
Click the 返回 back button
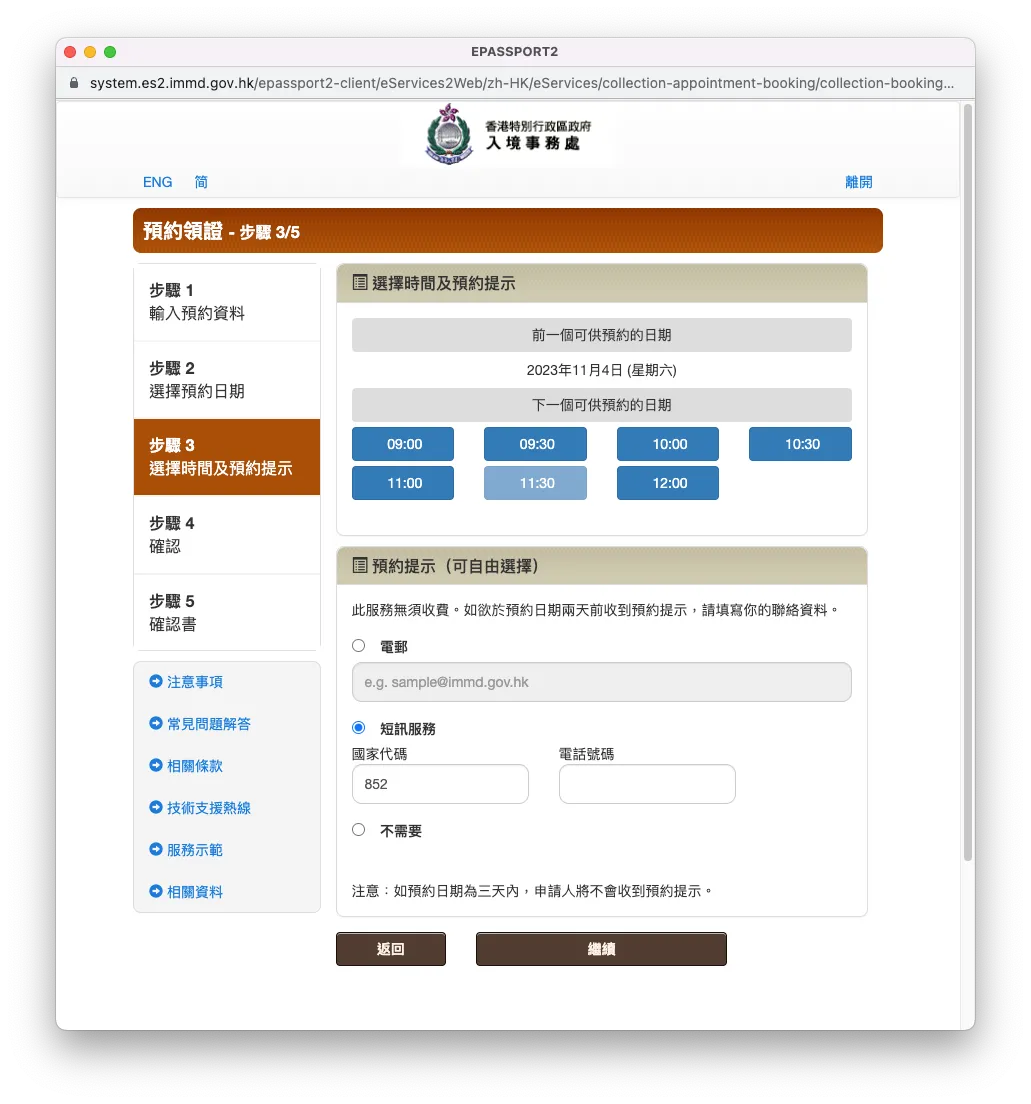[391, 949]
